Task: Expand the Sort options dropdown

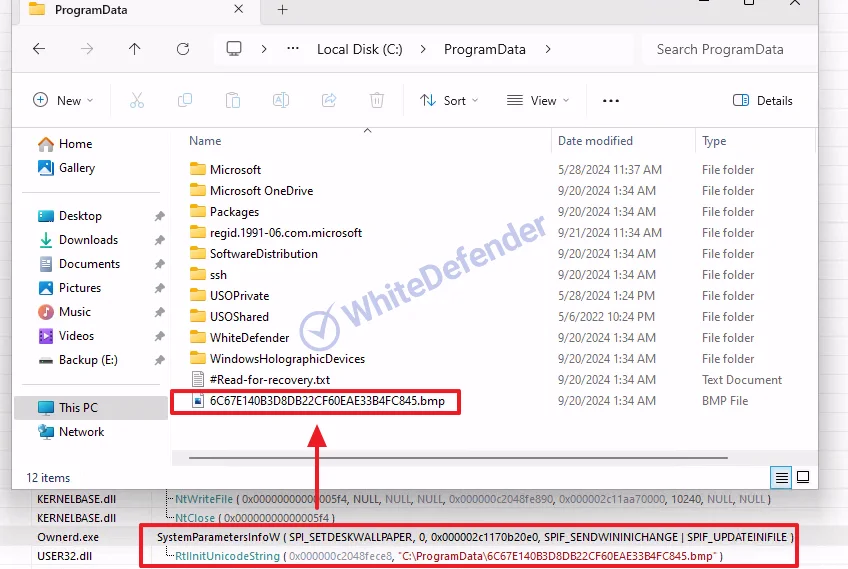Action: [x=449, y=100]
